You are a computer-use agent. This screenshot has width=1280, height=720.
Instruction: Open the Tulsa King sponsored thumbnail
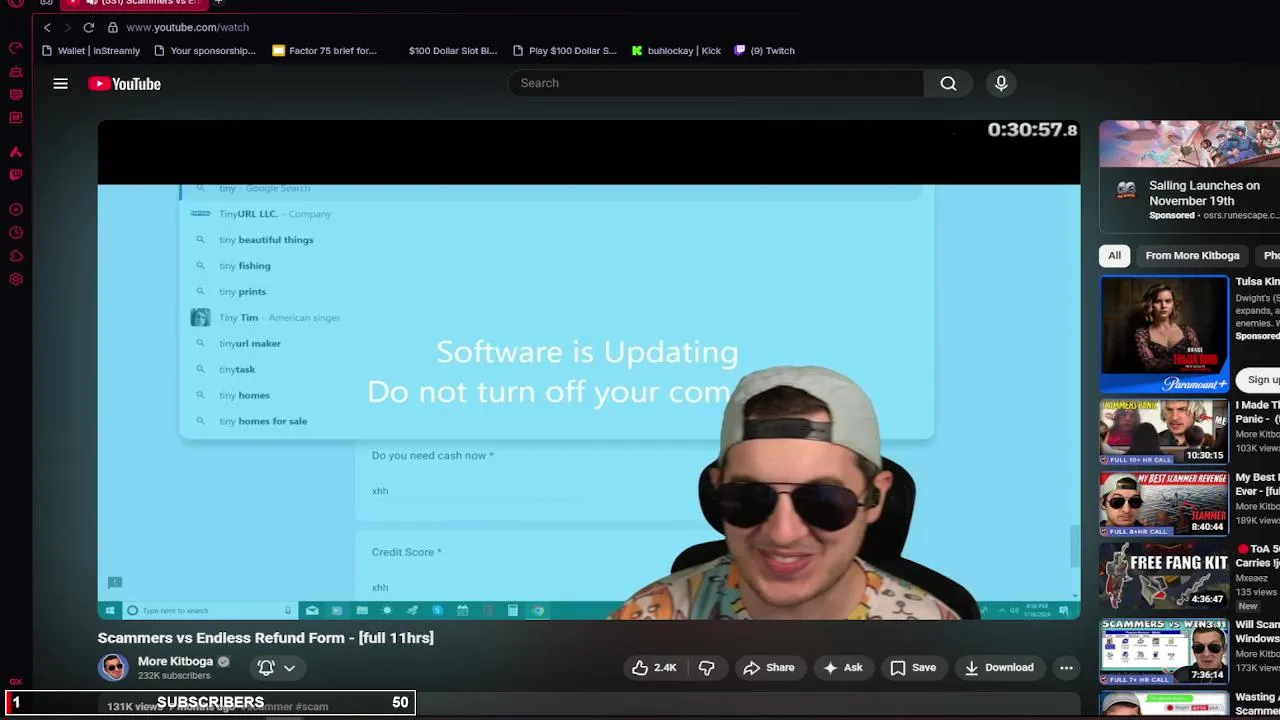1164,334
